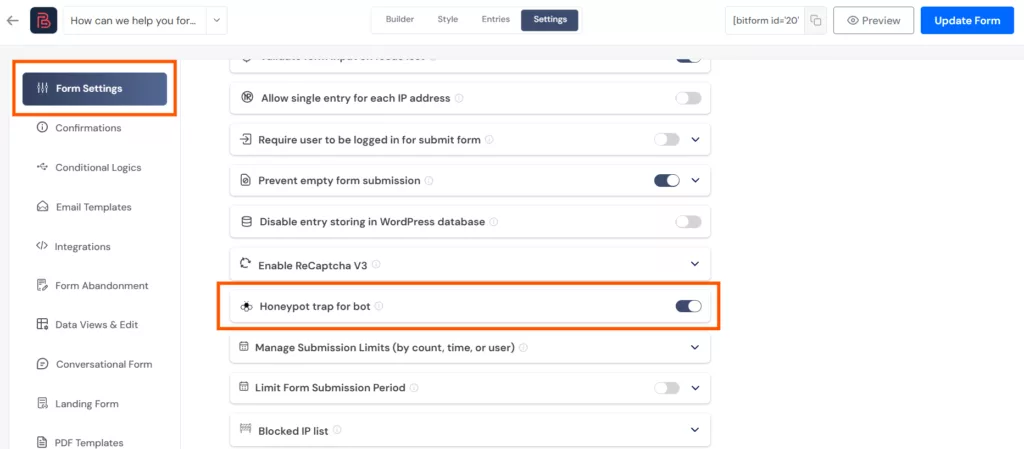Click the Form Abandonment sidebar icon
The width and height of the screenshot is (1024, 449).
[42, 285]
